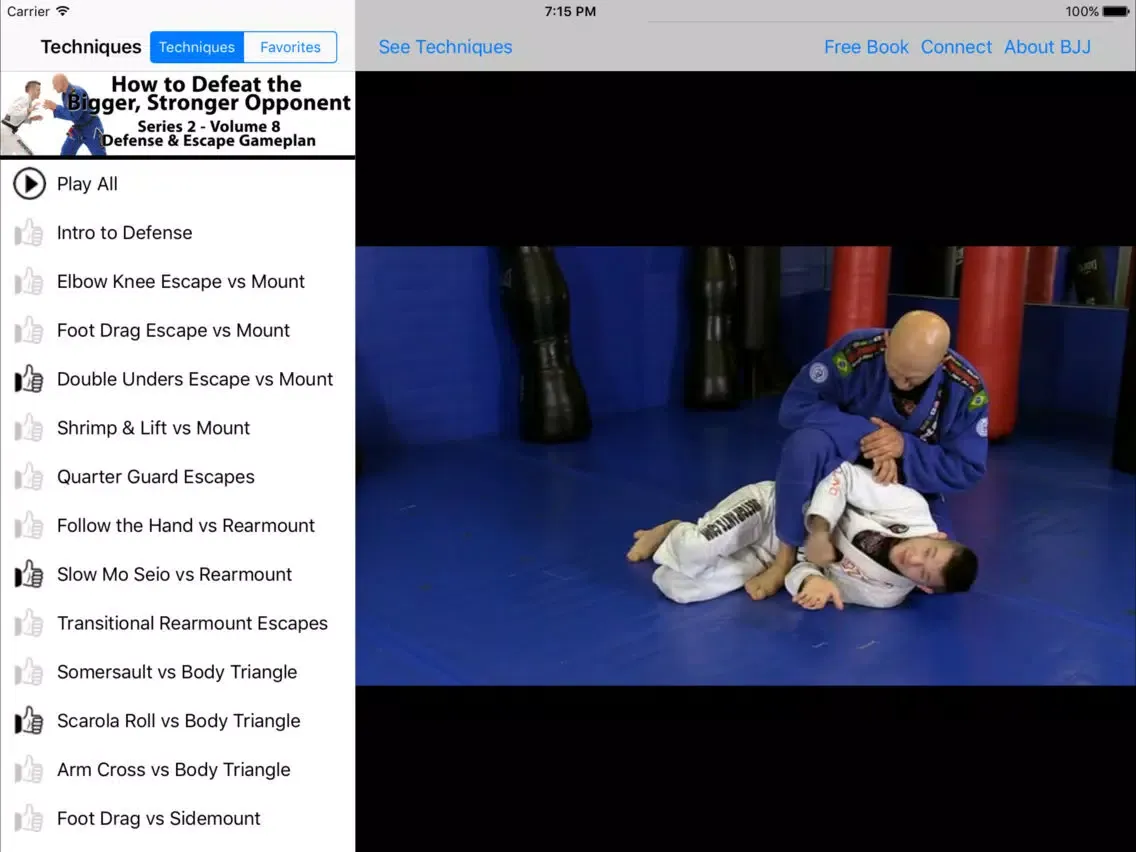
Task: Play Transitional Rearmount Escapes
Action: coord(192,623)
